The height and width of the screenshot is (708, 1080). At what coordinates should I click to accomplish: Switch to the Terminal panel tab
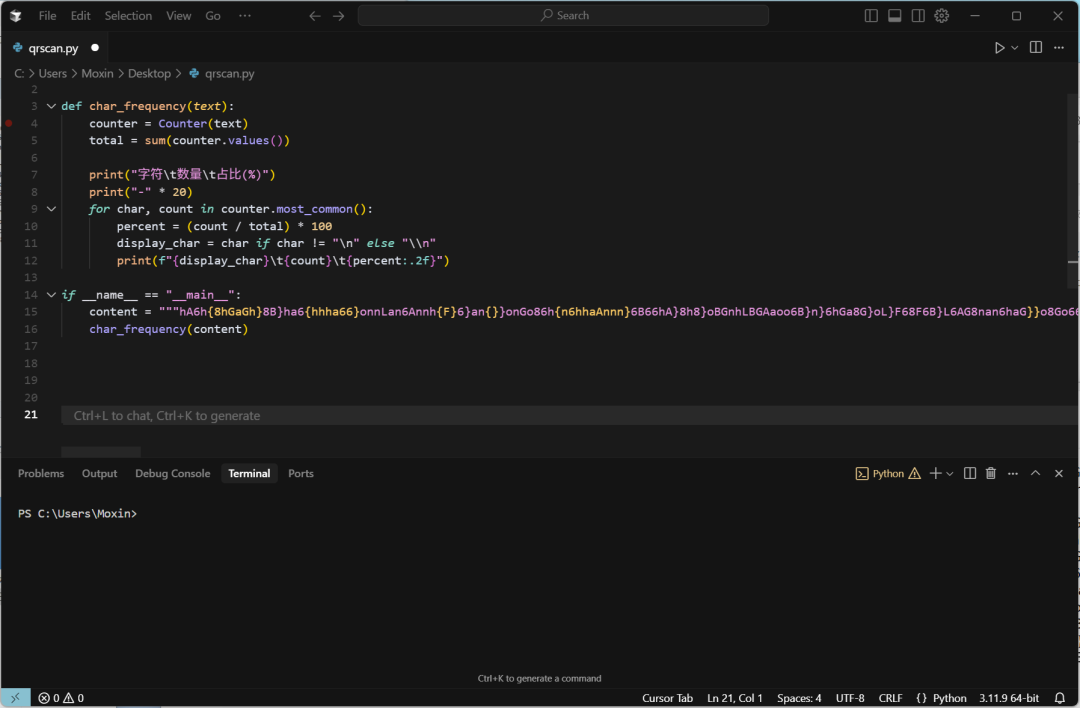(x=249, y=474)
